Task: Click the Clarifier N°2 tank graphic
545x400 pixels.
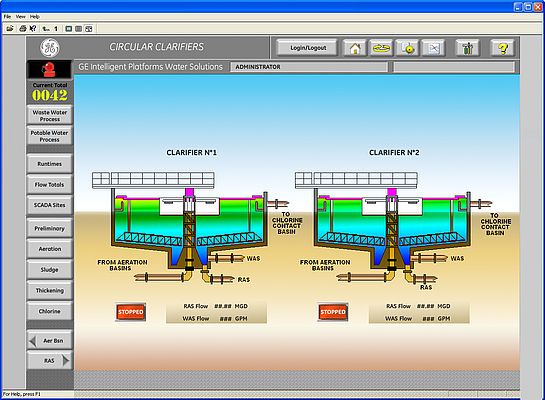Action: coord(392,229)
